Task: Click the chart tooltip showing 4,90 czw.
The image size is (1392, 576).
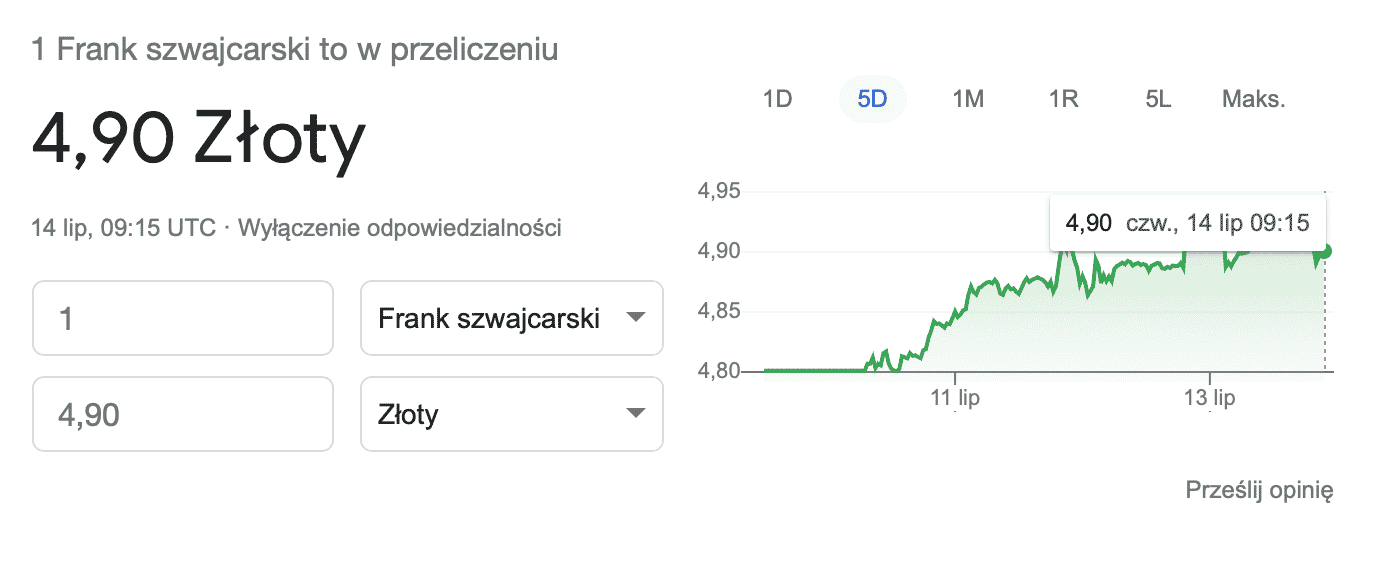Action: [1188, 223]
